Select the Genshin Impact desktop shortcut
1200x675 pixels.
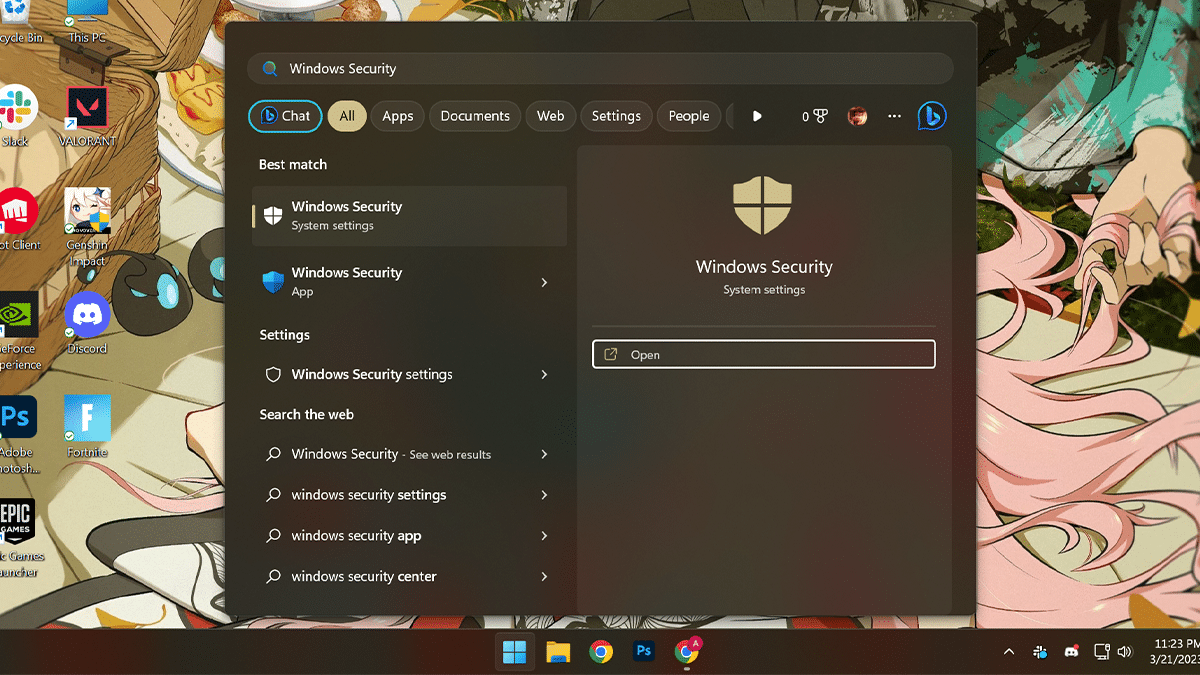pos(87,227)
